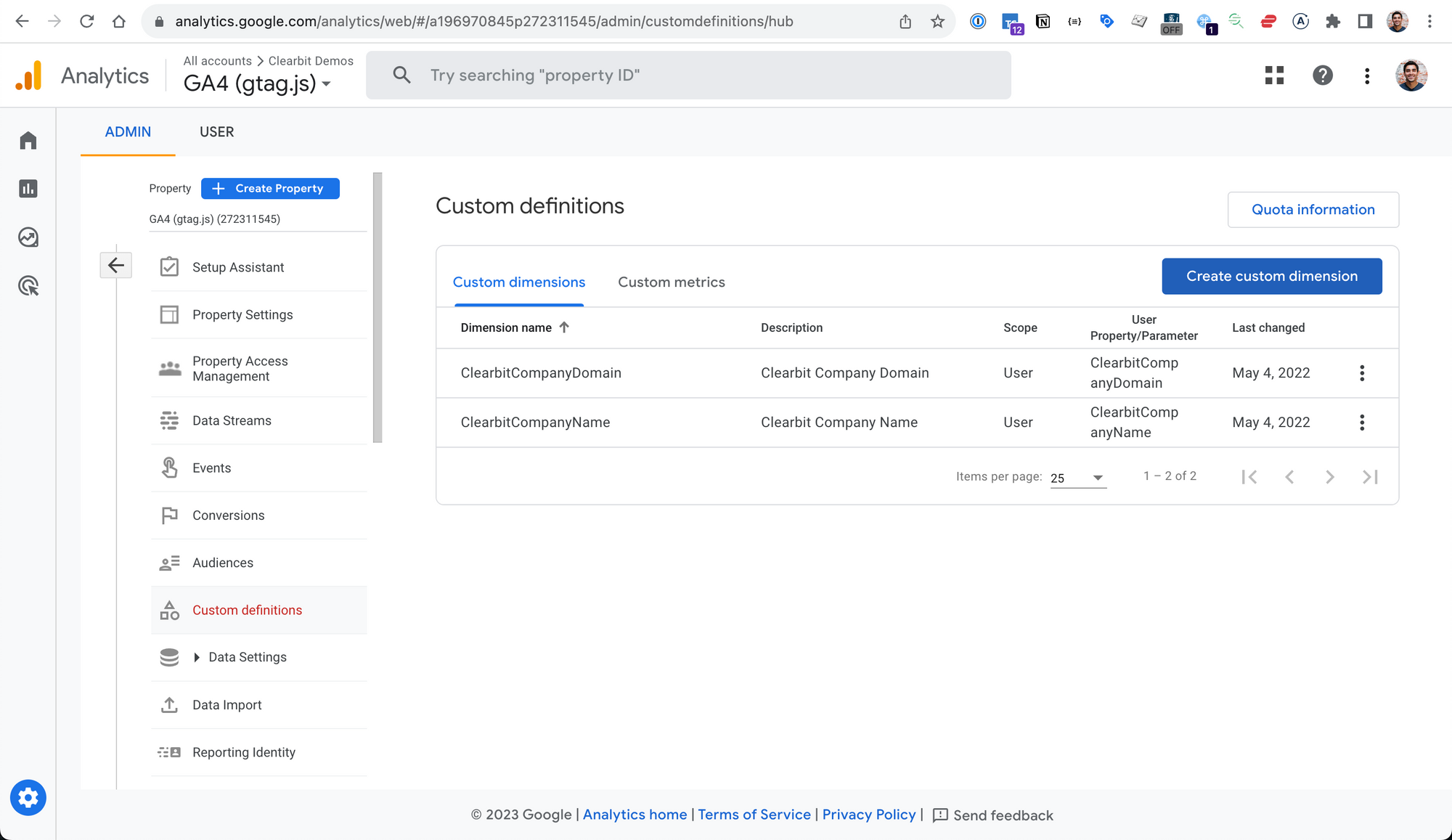Switch to the USER tab
Screen dimensions: 1452x840
(x=216, y=132)
